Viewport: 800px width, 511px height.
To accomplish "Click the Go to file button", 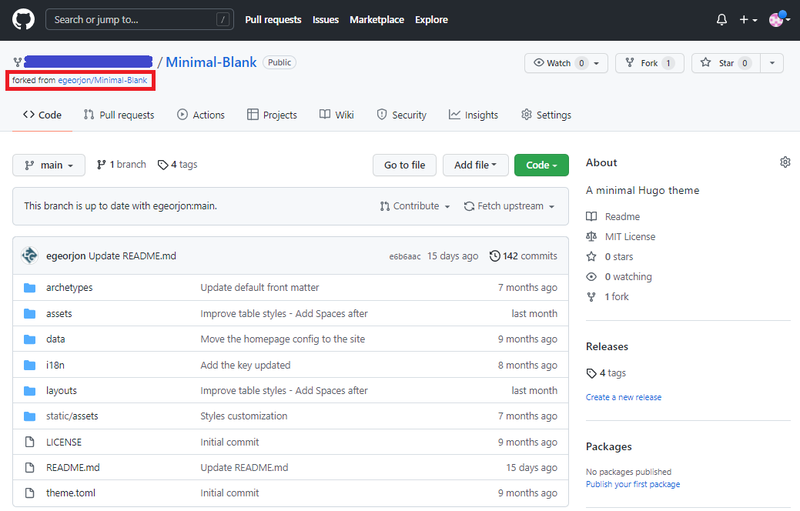I will [x=404, y=165].
